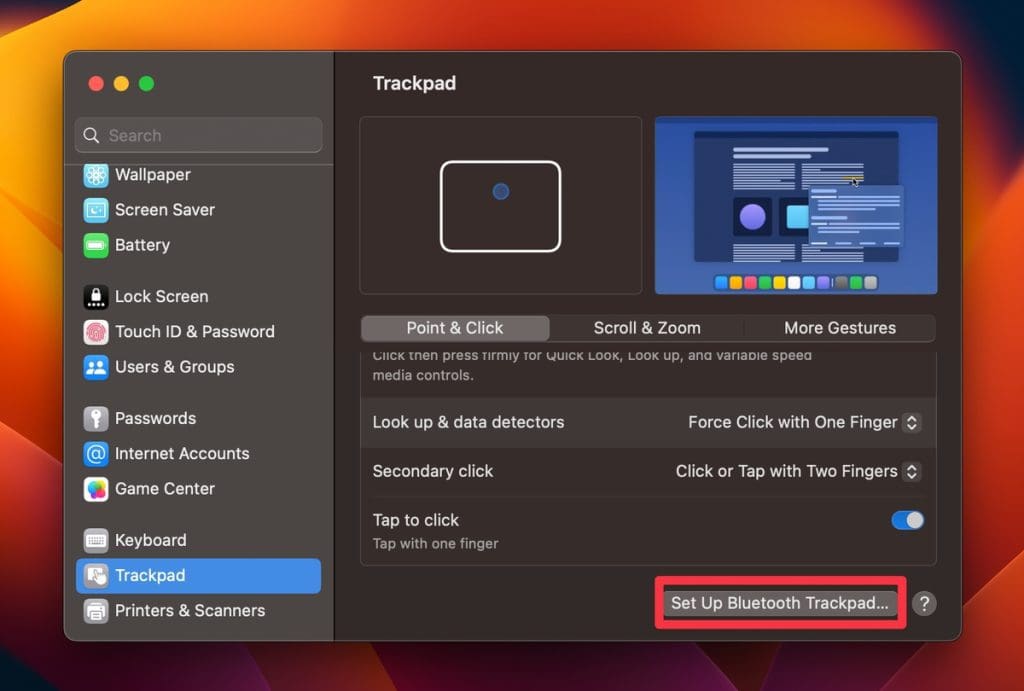Click the green Battery icon

96,246
